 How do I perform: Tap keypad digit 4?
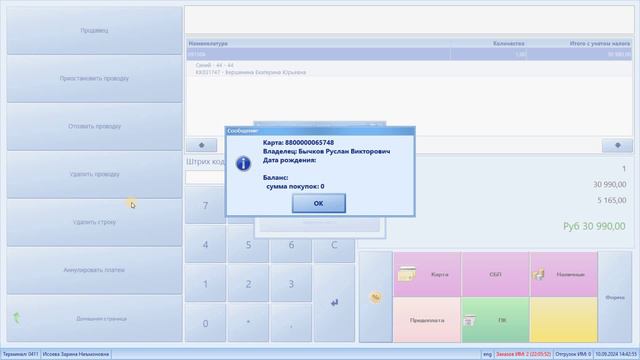pos(205,244)
